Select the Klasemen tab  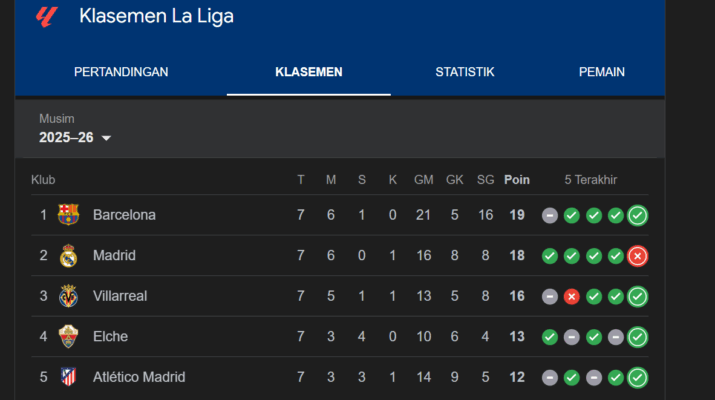[x=309, y=72]
